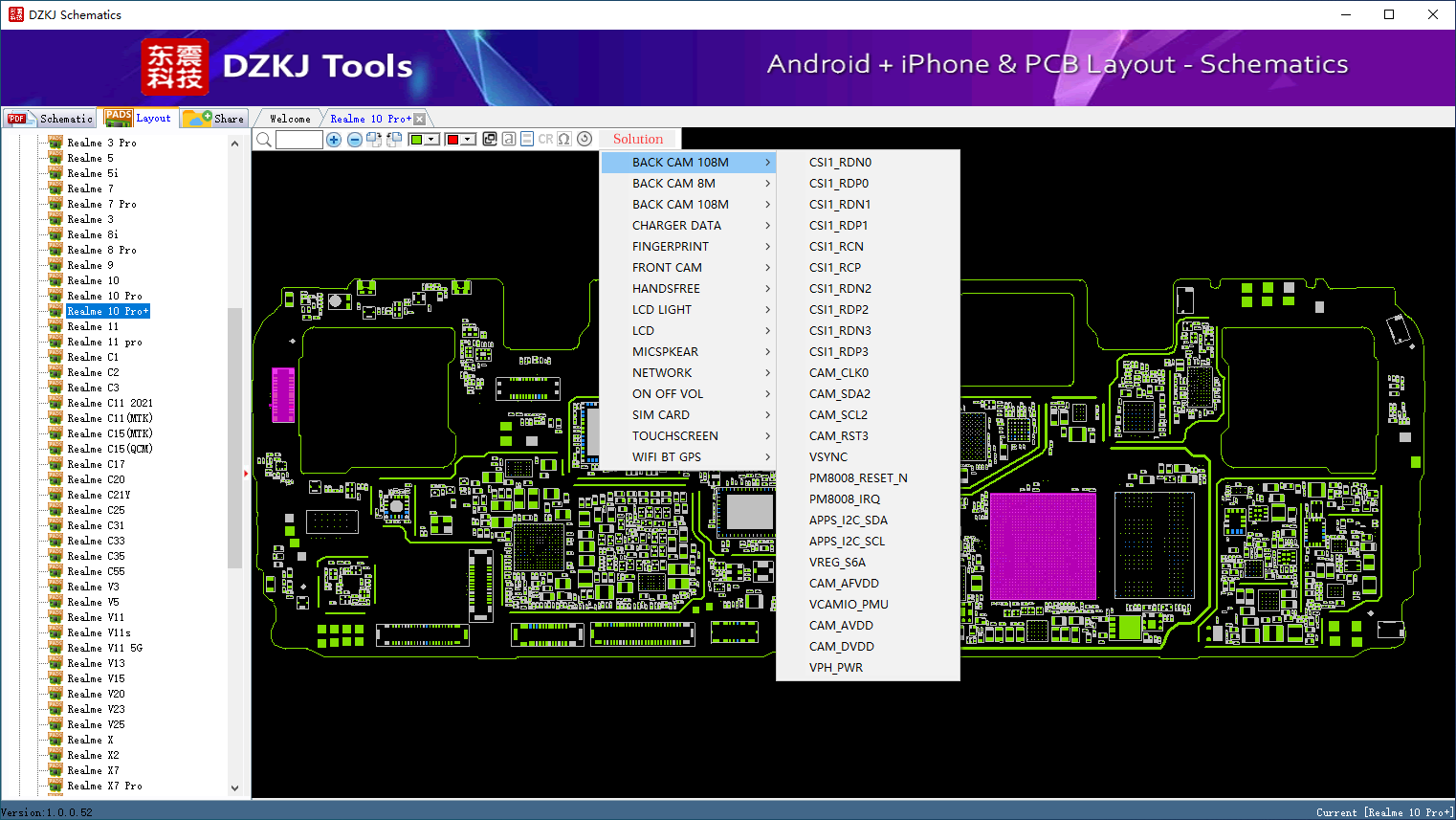
Task: Click the 'Version:1.0.0.52' status bar text
Action: (47, 812)
